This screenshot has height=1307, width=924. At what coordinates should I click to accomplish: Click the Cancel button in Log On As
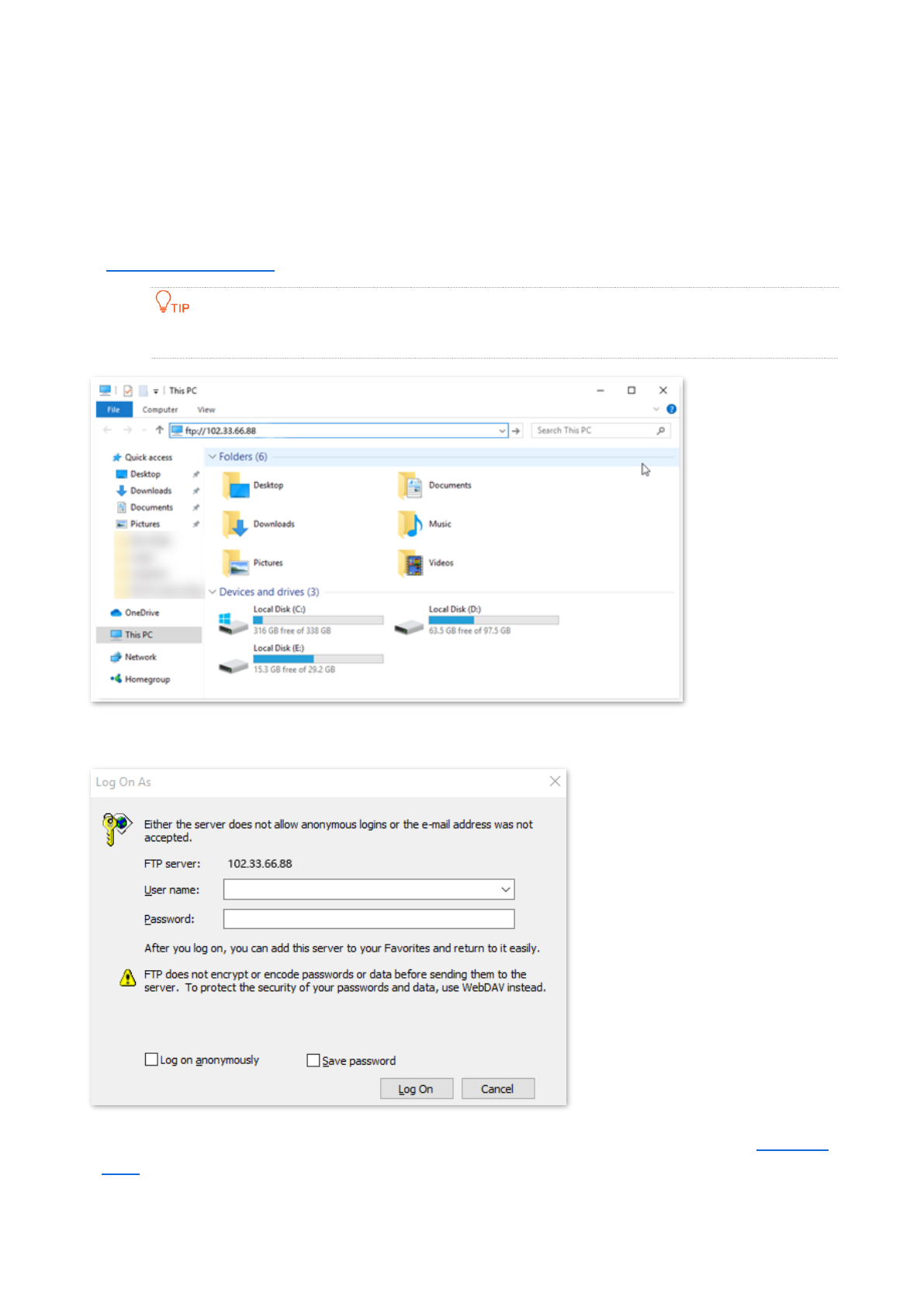tap(498, 1089)
